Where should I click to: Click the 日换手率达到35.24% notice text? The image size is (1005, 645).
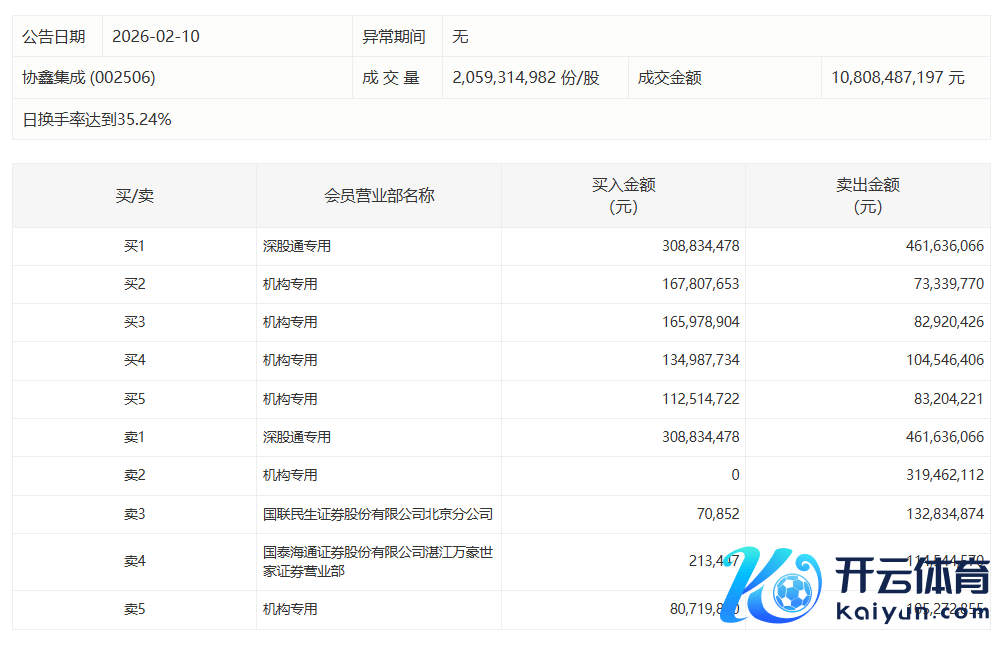pyautogui.click(x=97, y=119)
